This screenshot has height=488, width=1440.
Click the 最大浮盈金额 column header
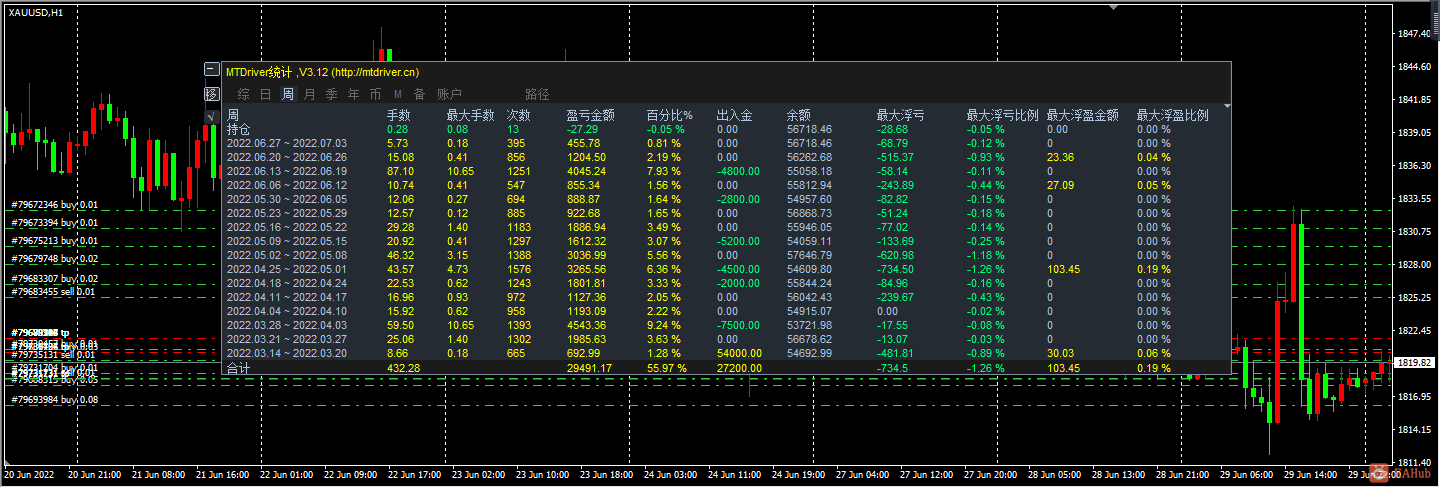(x=1083, y=115)
